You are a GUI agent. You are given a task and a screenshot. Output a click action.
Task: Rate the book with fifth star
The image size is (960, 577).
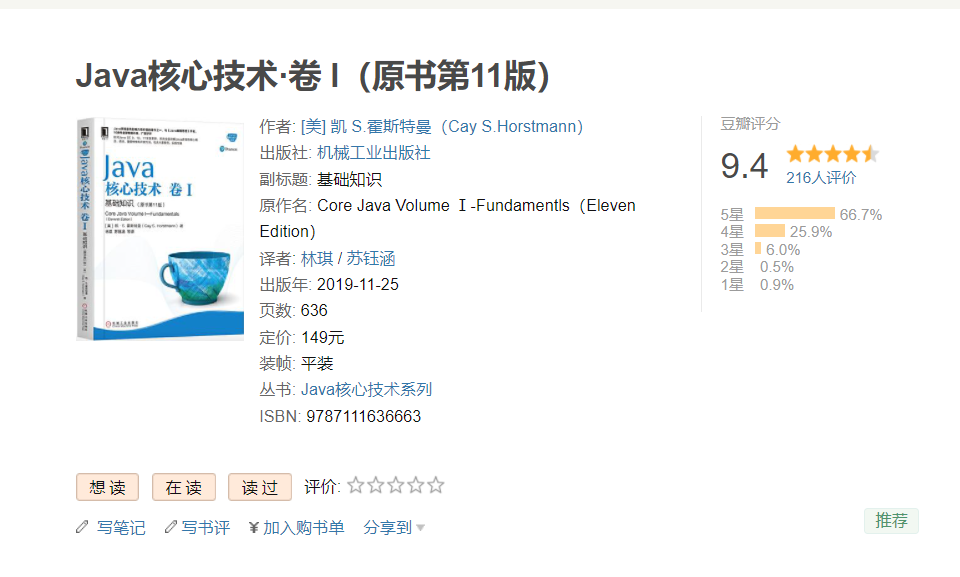(436, 486)
